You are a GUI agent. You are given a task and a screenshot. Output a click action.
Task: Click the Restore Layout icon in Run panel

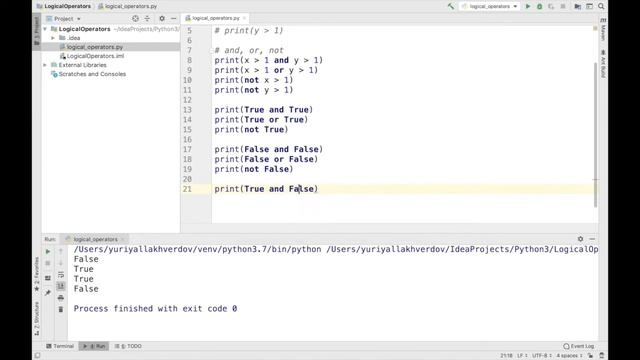coord(48,278)
